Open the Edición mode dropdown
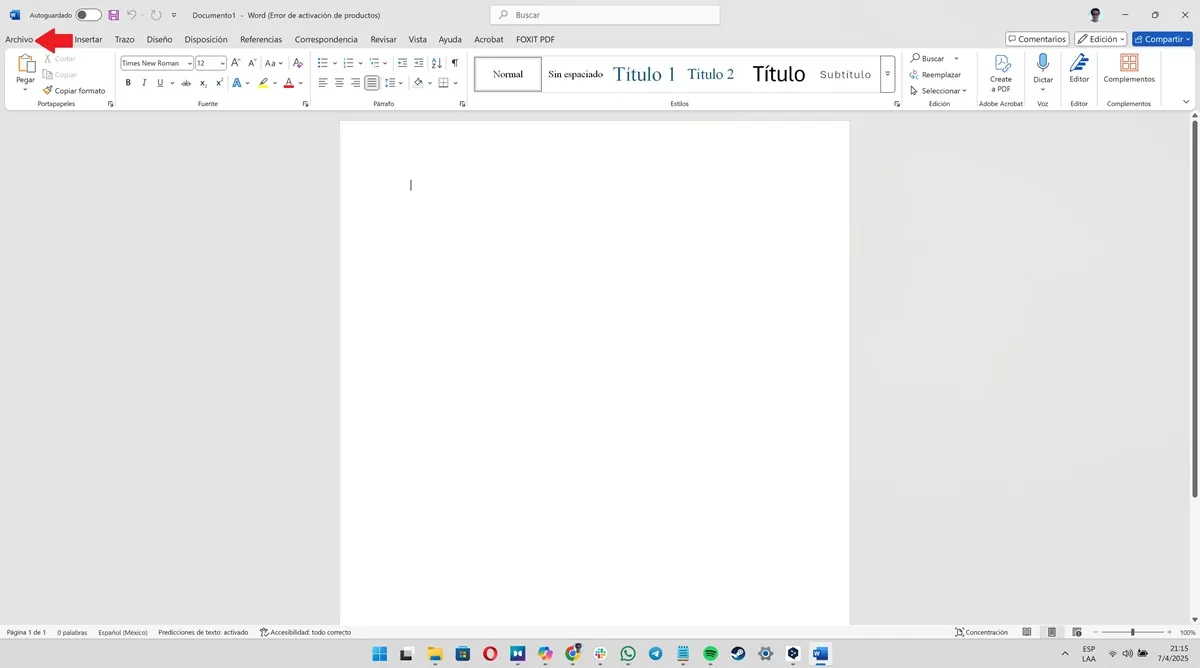The width and height of the screenshot is (1200, 668). coord(1100,39)
